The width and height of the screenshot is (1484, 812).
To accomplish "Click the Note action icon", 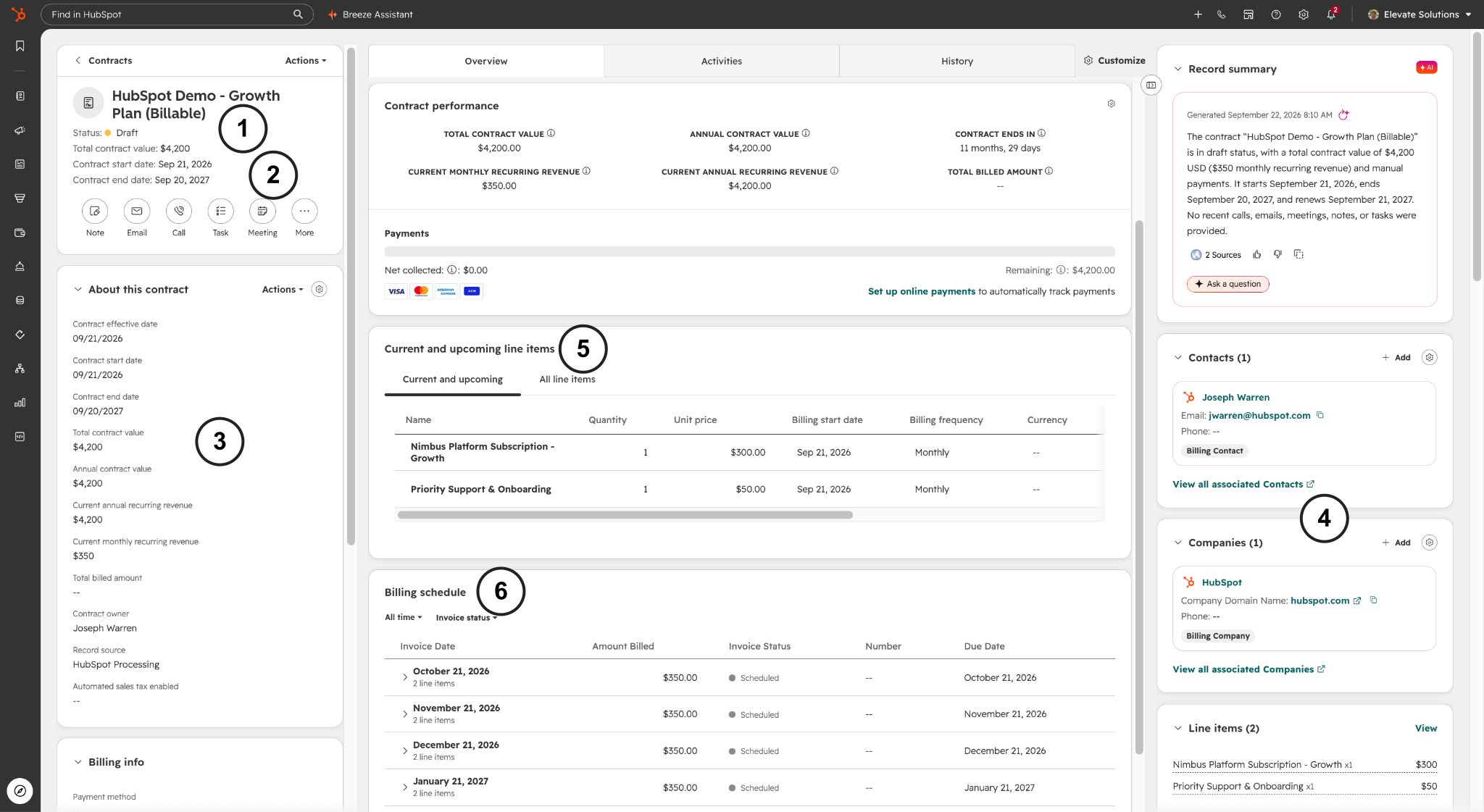I will click(x=95, y=211).
